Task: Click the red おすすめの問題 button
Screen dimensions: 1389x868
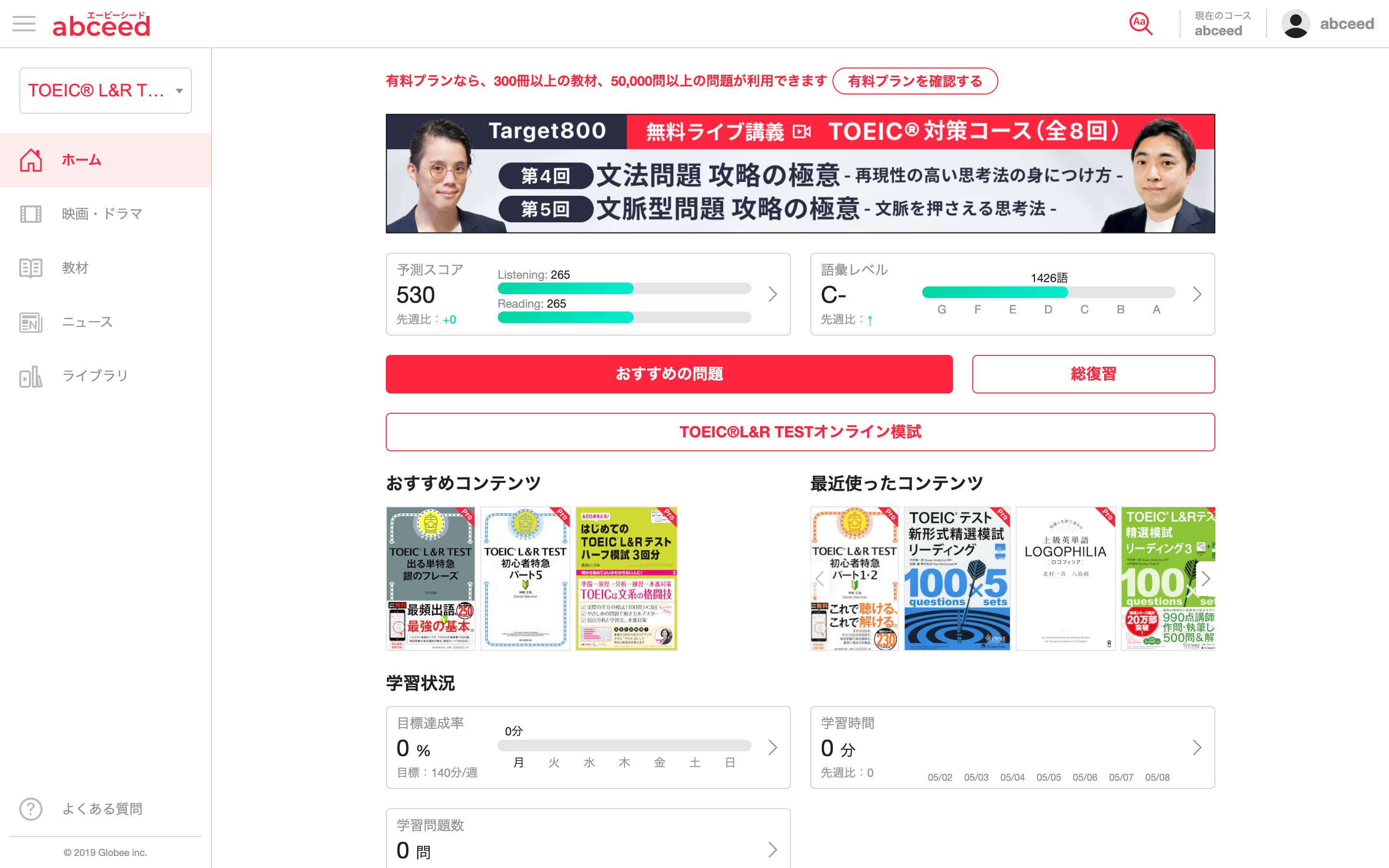Action: [669, 374]
